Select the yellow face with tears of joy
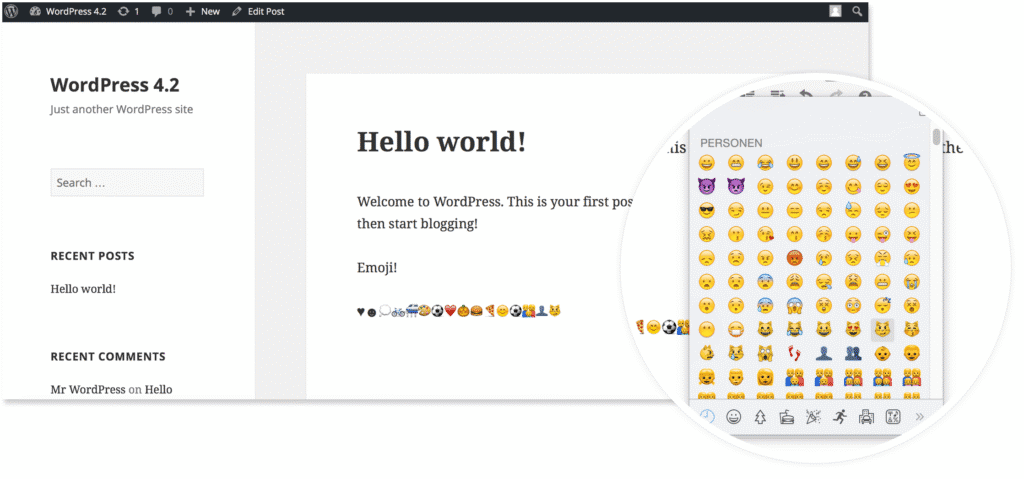The image size is (1024, 479). [x=765, y=163]
